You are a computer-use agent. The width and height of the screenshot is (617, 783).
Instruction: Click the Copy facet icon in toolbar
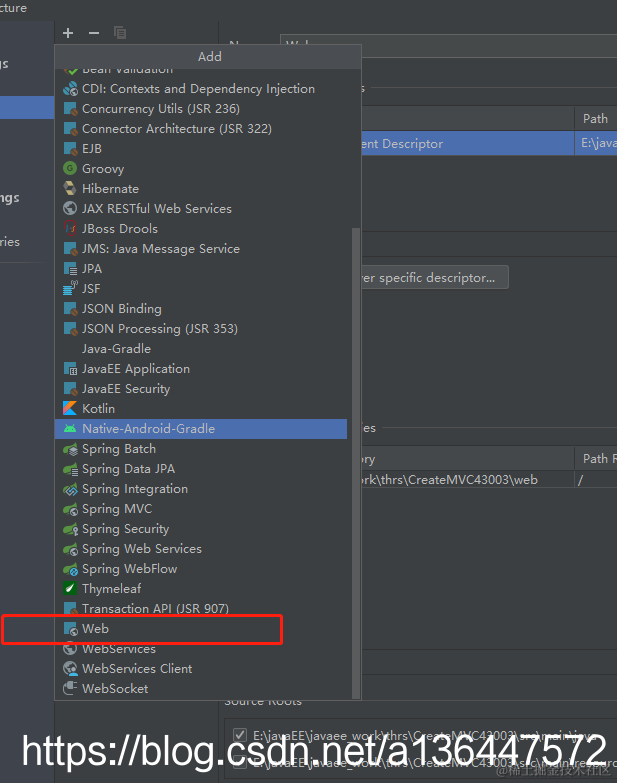120,33
